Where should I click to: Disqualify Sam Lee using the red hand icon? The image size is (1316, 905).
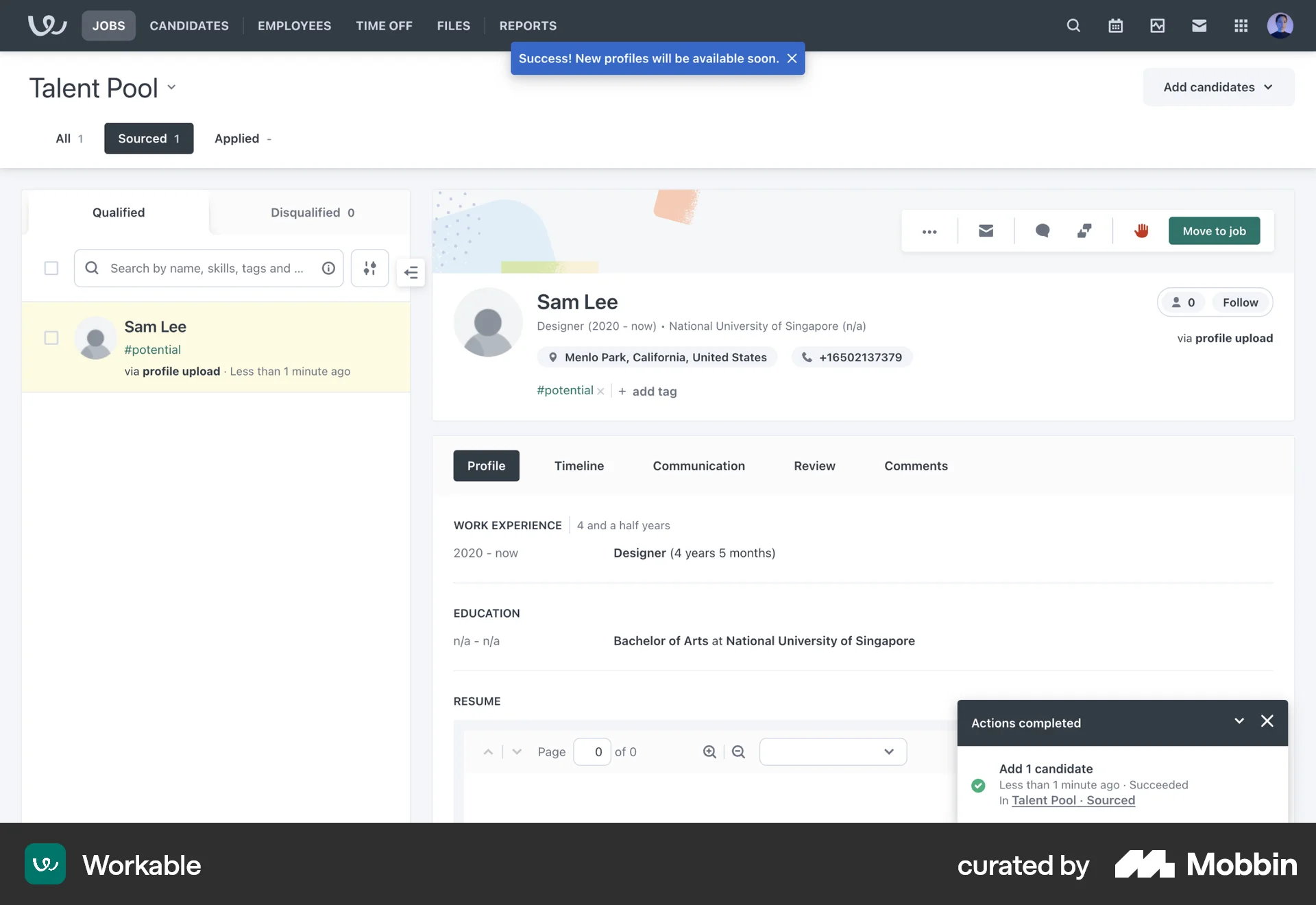tap(1141, 231)
